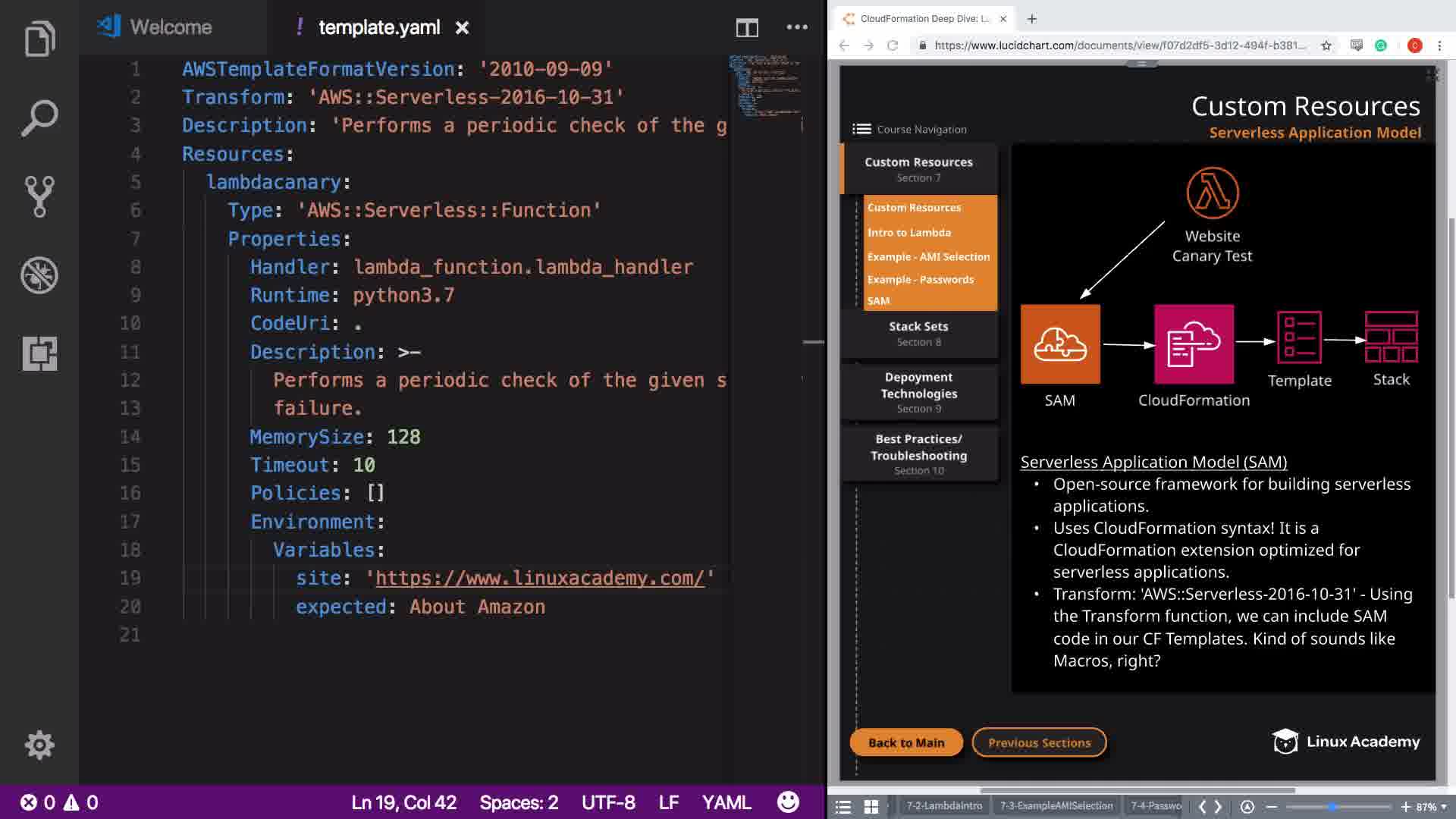The image size is (1456, 819).
Task: Click the Previous Sections button
Action: 1039,742
